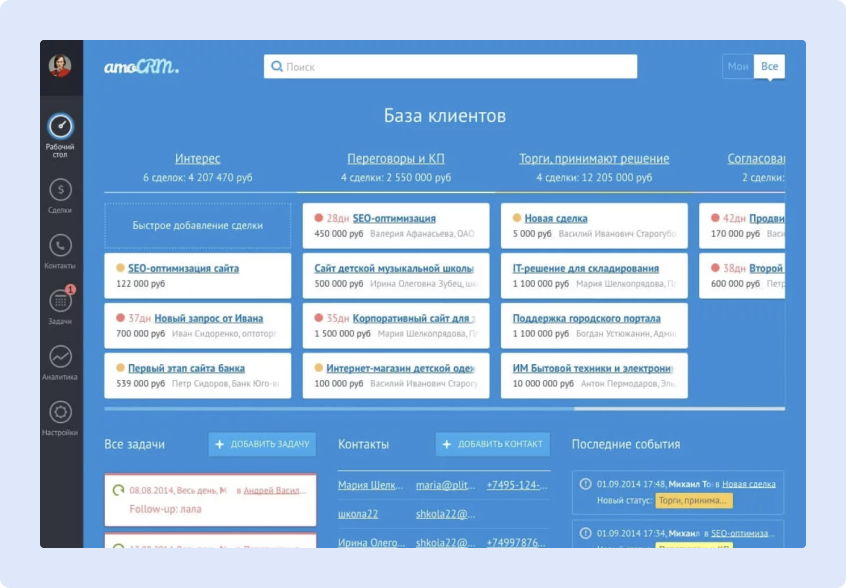This screenshot has width=846, height=588.
Task: Open the Интерес pipeline stage
Action: [197, 159]
